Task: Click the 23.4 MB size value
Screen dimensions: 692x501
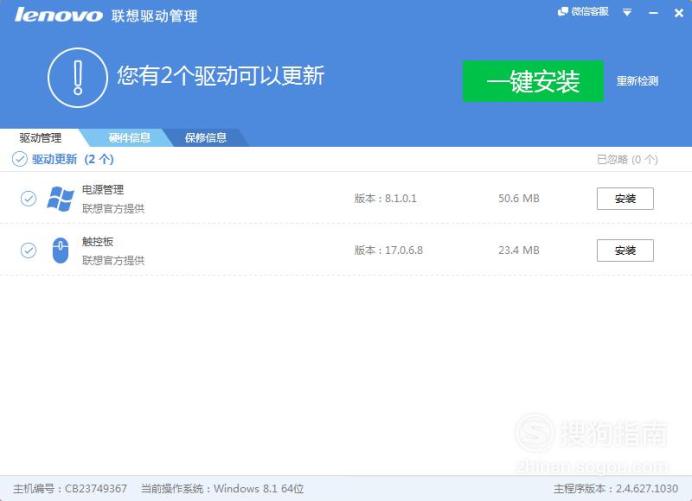Action: coord(519,250)
